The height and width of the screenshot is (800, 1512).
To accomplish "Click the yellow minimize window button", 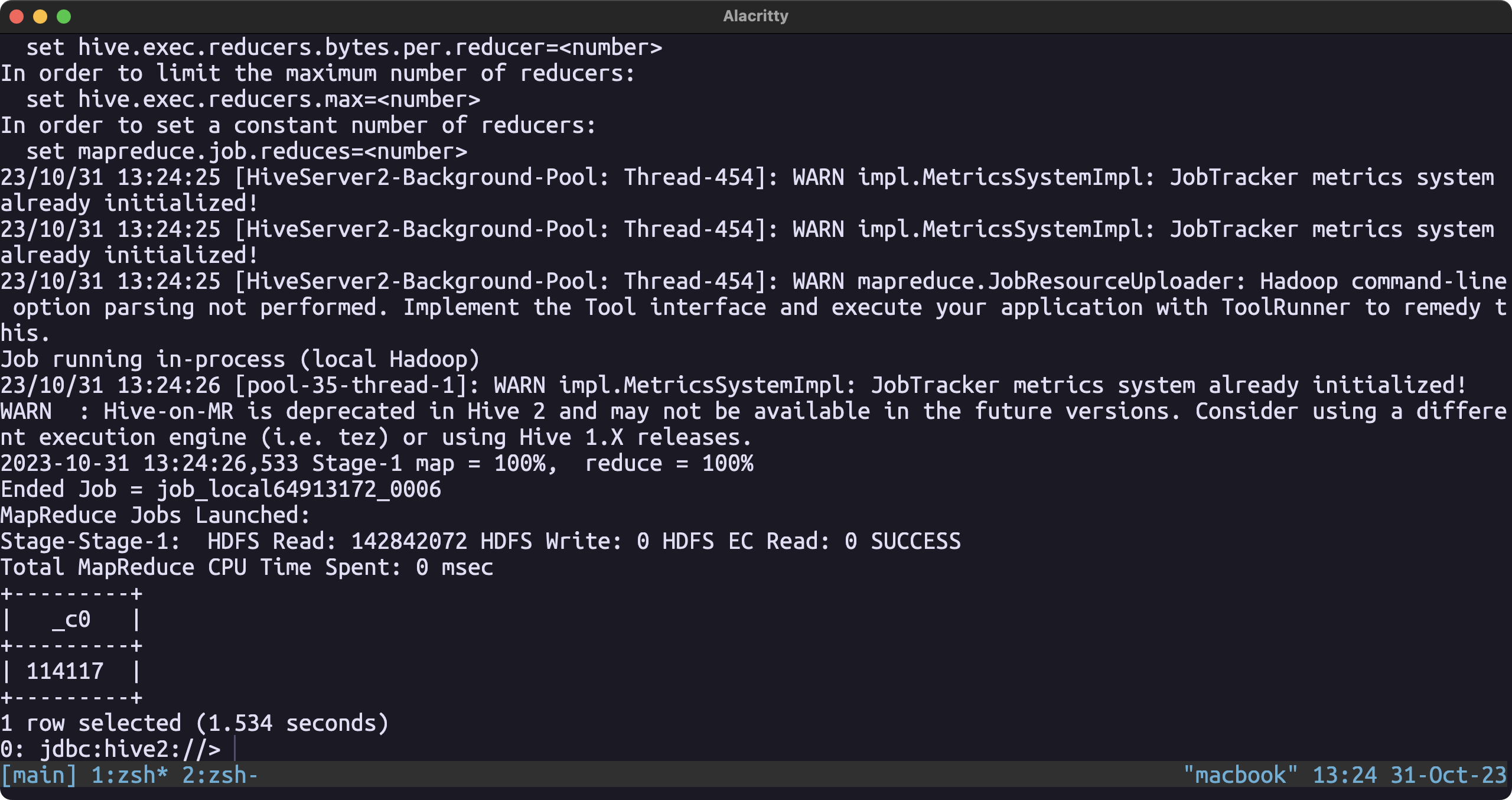I will pyautogui.click(x=40, y=17).
